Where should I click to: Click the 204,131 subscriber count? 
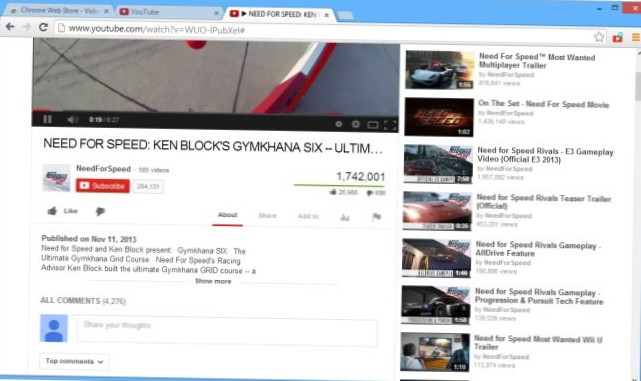click(x=148, y=186)
